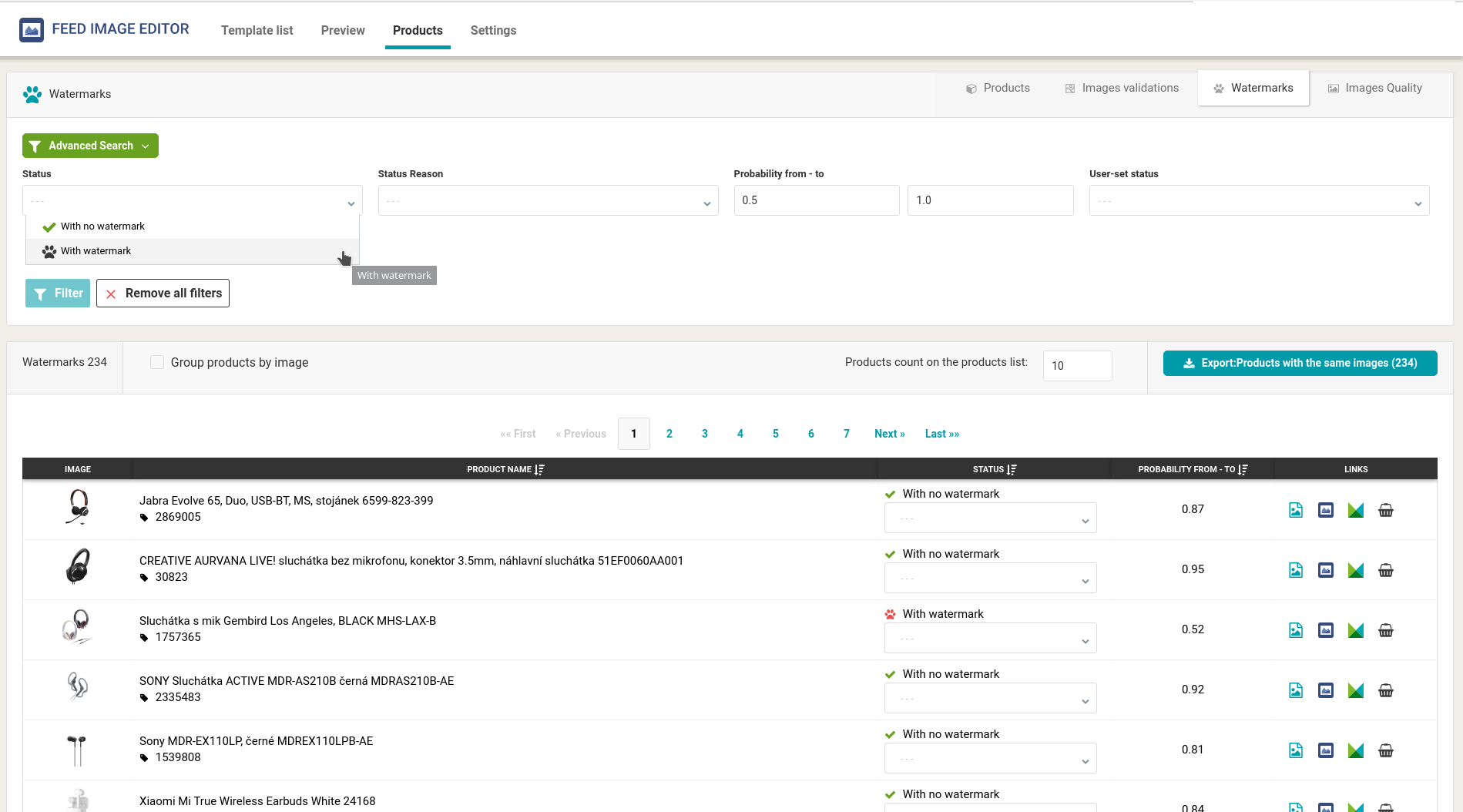Switch to Images validations sub-tab
The image size is (1463, 812).
click(1122, 88)
